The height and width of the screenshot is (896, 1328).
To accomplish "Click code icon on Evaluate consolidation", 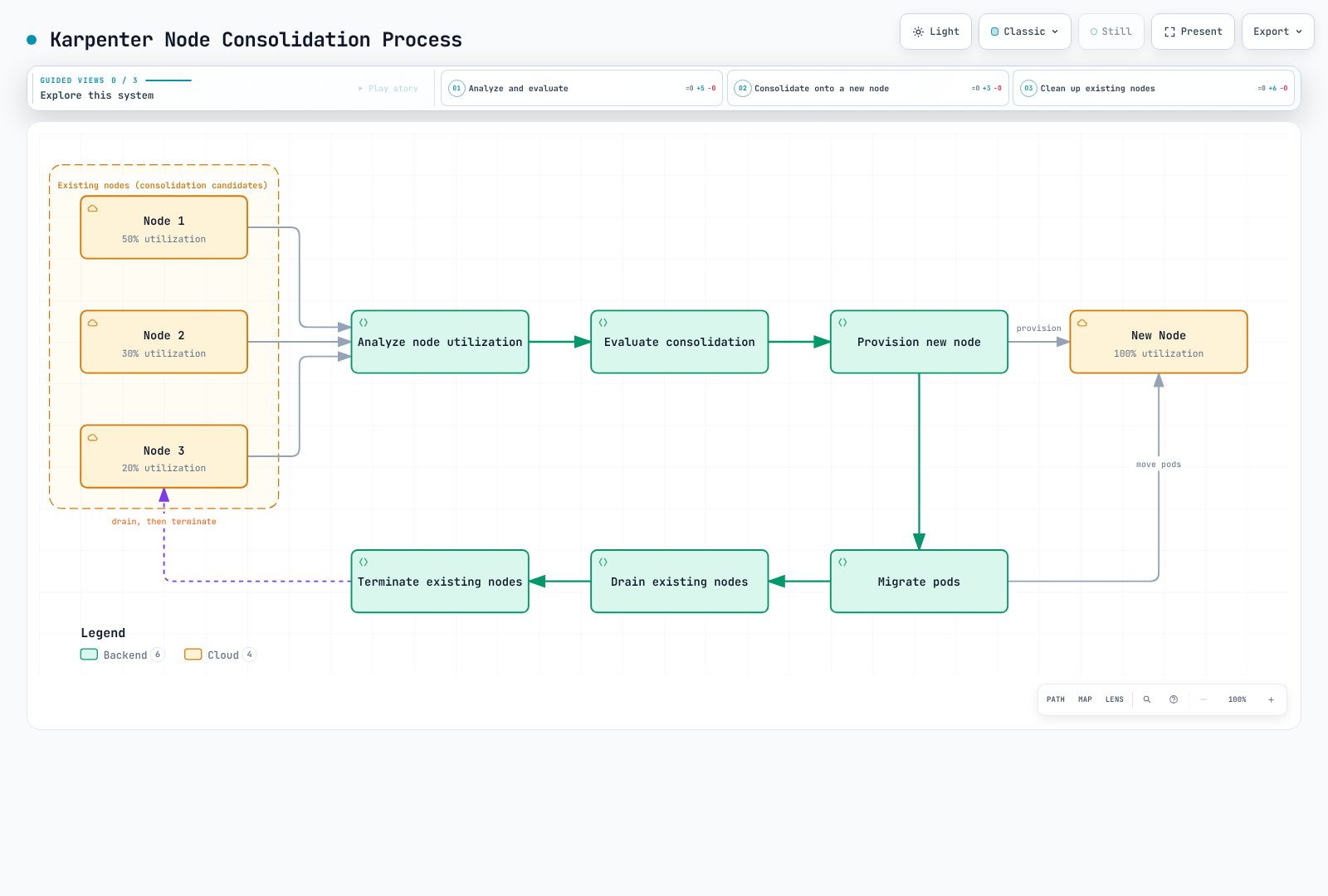I will tap(603, 323).
